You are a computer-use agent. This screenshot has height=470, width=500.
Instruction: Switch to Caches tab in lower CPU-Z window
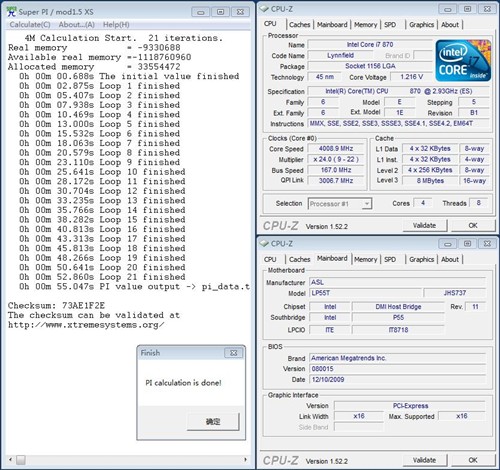click(300, 259)
